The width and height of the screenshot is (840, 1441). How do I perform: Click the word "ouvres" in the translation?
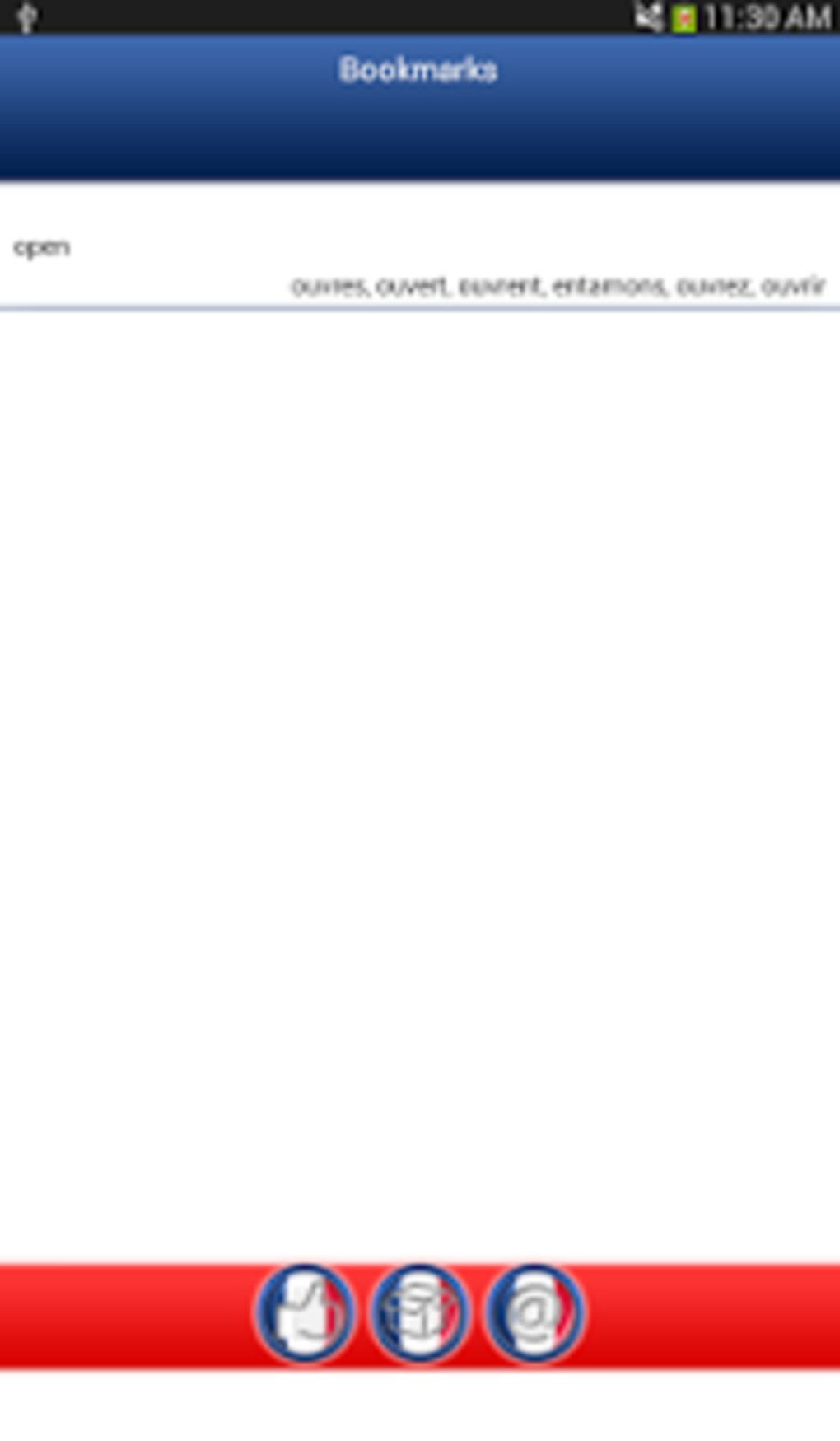click(x=329, y=286)
